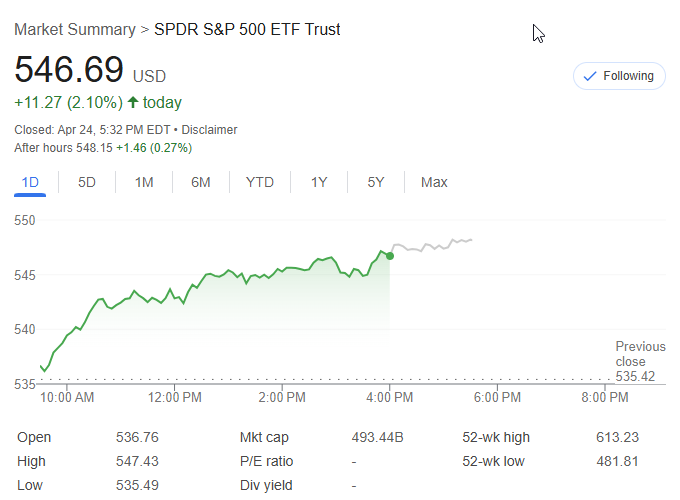
Task: Click the 546.69 price figure
Action: coord(69,70)
